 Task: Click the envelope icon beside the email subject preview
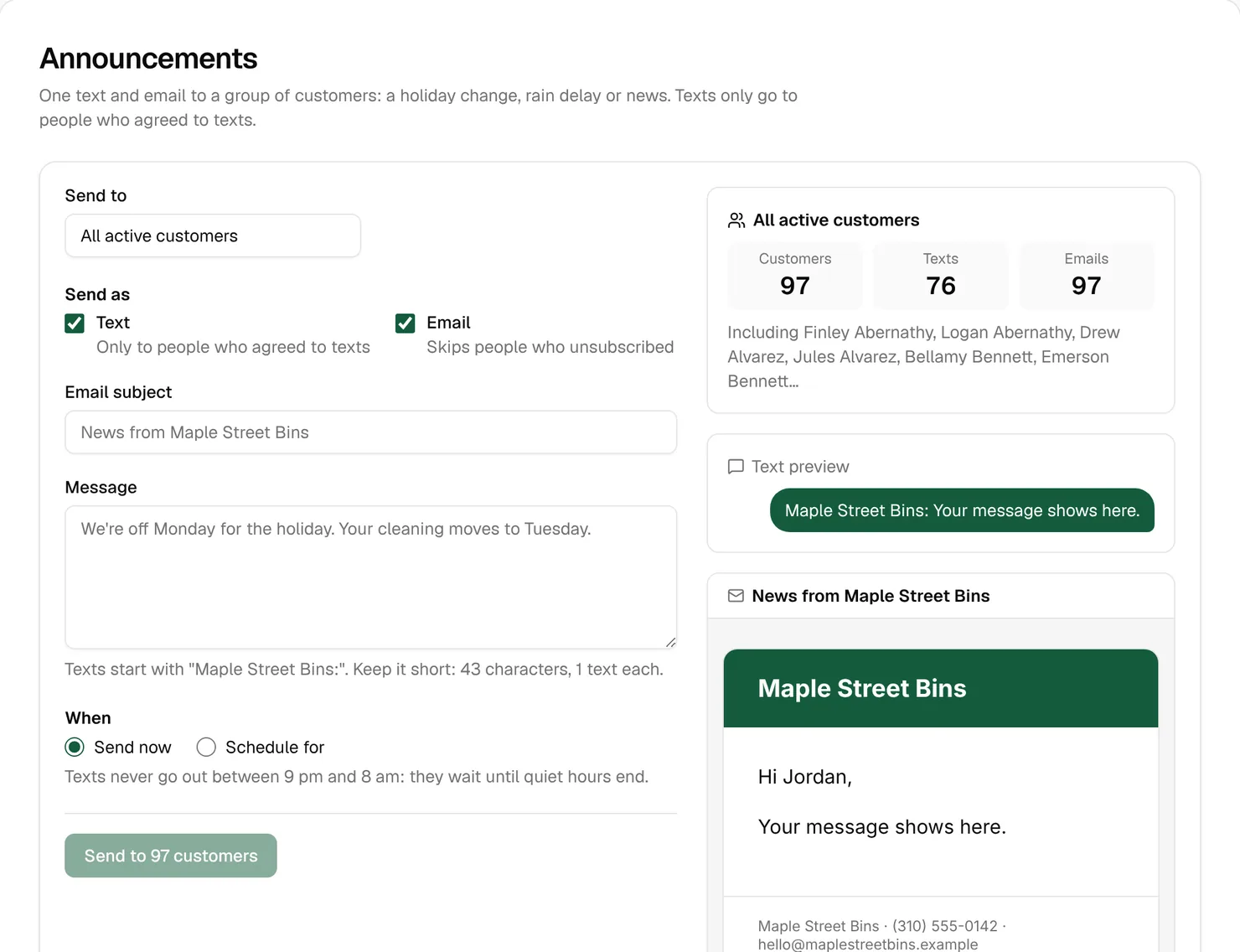coord(736,596)
